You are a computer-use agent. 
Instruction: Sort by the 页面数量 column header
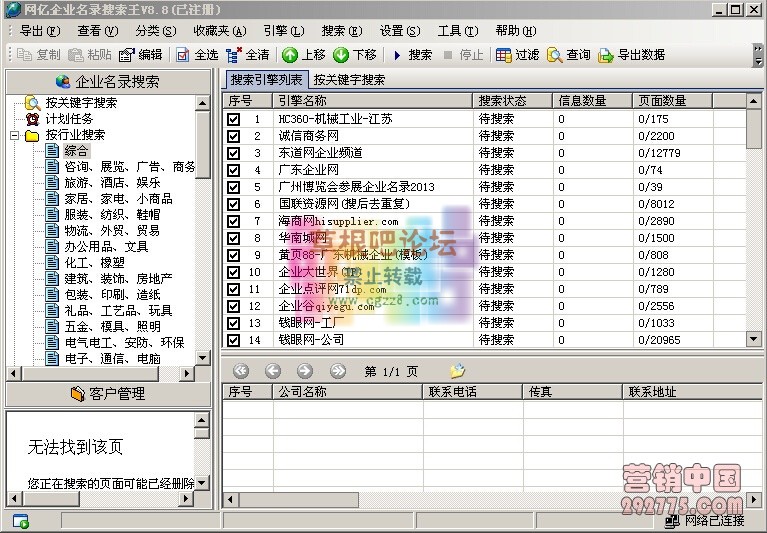tap(672, 101)
